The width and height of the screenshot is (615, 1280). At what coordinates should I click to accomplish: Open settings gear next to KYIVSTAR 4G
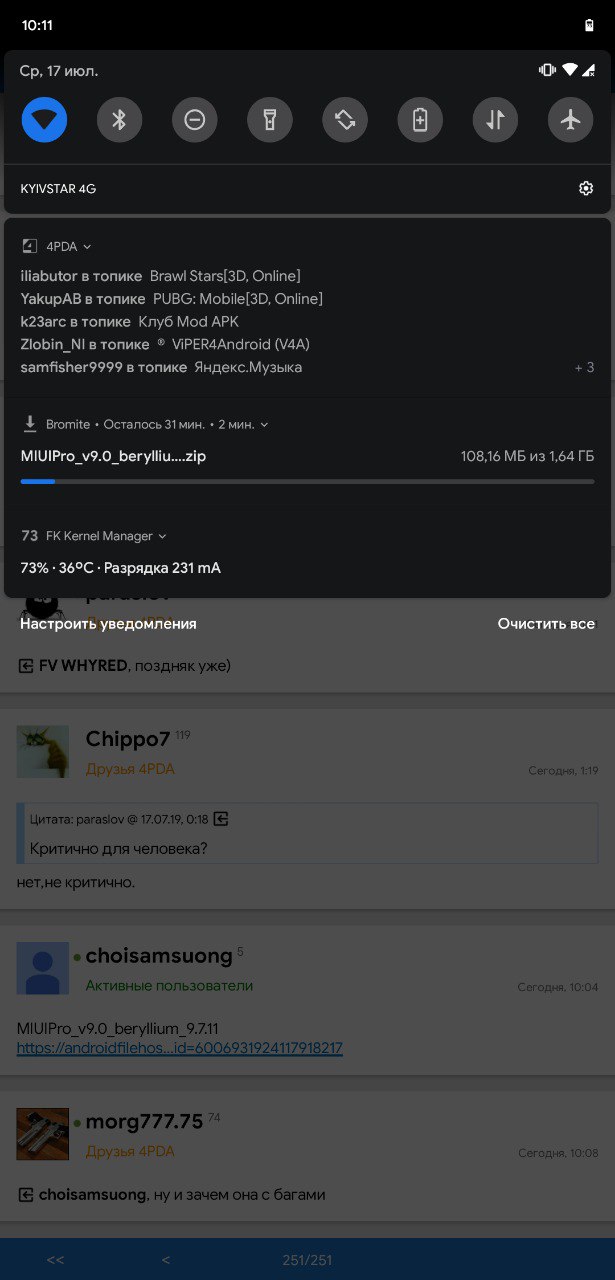point(586,188)
